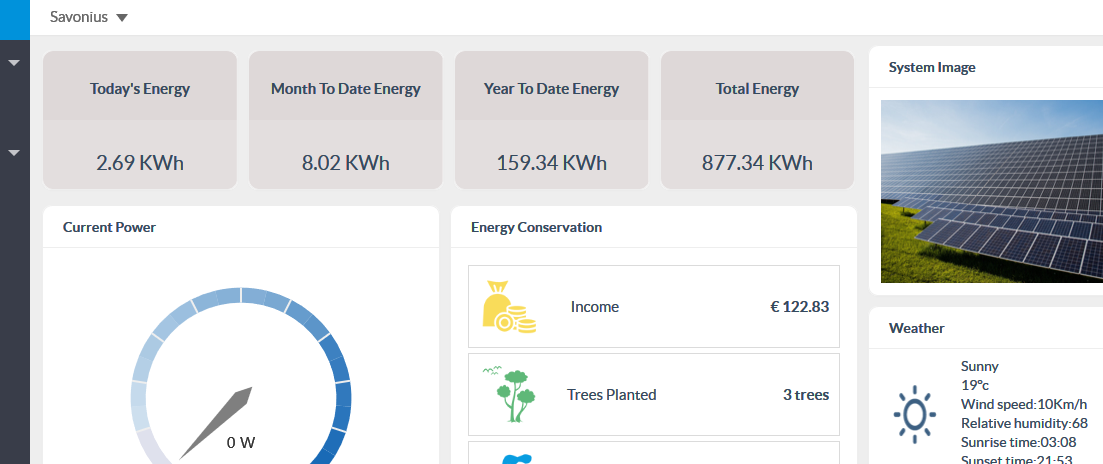The height and width of the screenshot is (464, 1103).
Task: Click the 2.69 KWh value
Action: (x=140, y=163)
